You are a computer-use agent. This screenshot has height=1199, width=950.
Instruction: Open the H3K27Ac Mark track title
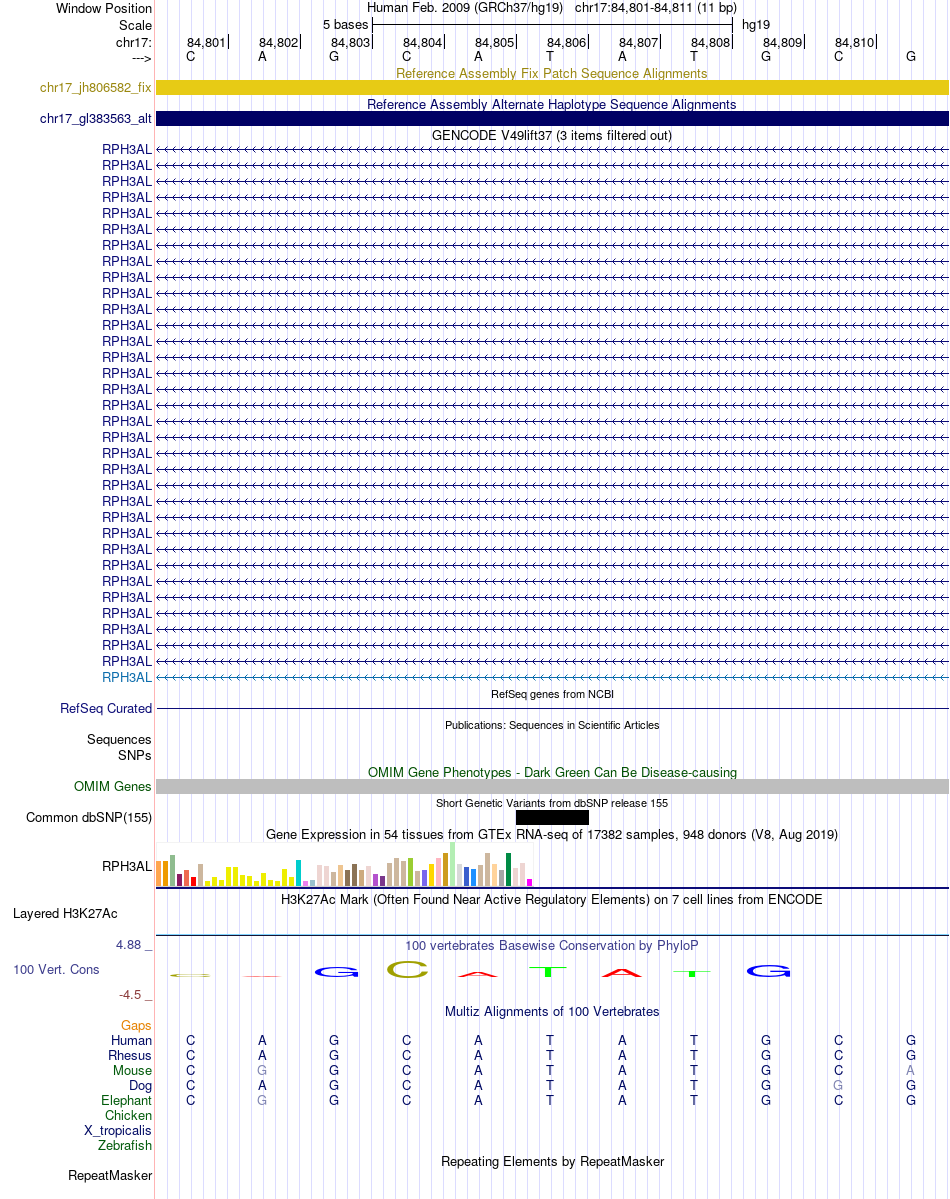pyautogui.click(x=551, y=899)
